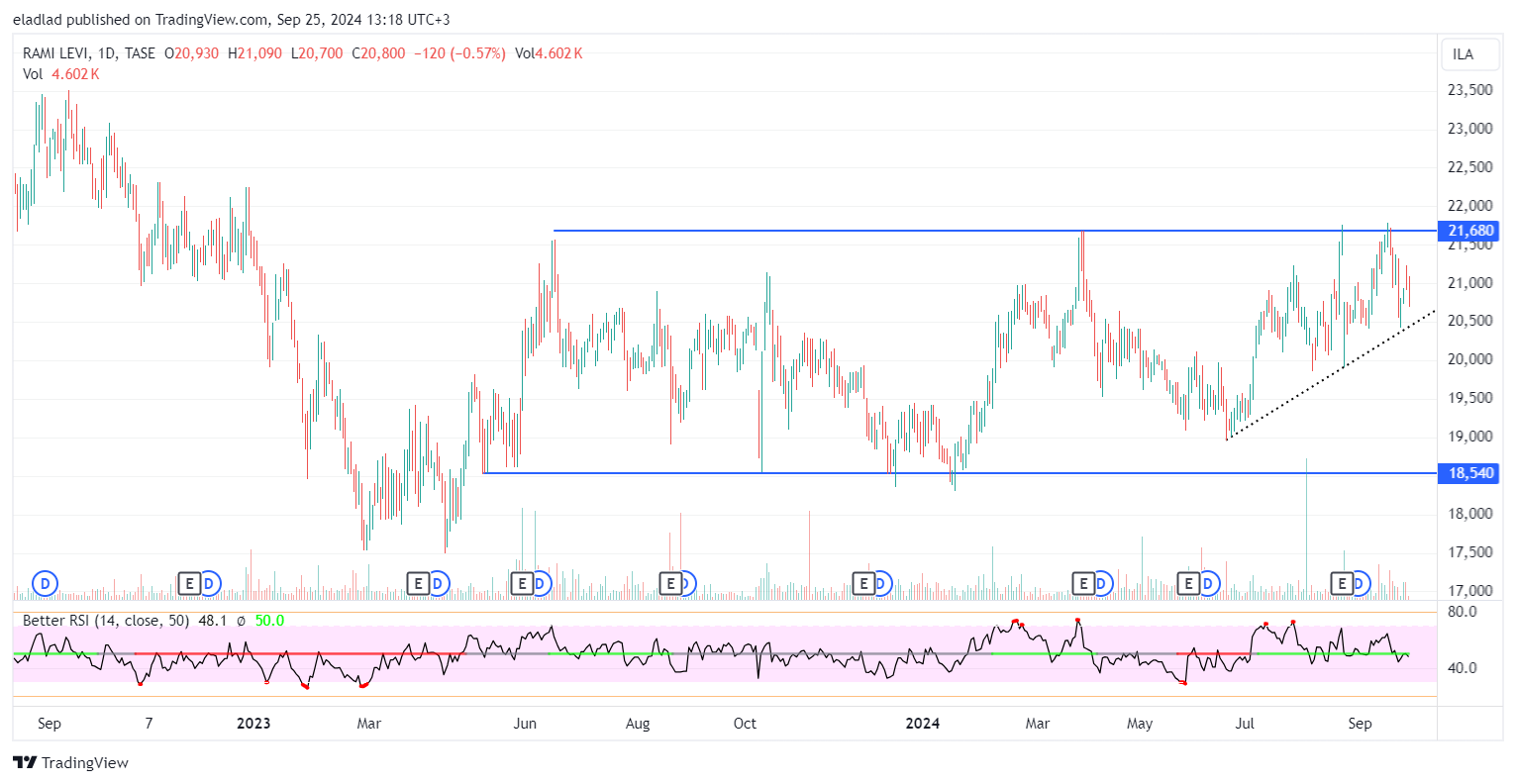Click the 20,000 price axis label
Viewport: 1516px width, 784px height.
(1470, 359)
